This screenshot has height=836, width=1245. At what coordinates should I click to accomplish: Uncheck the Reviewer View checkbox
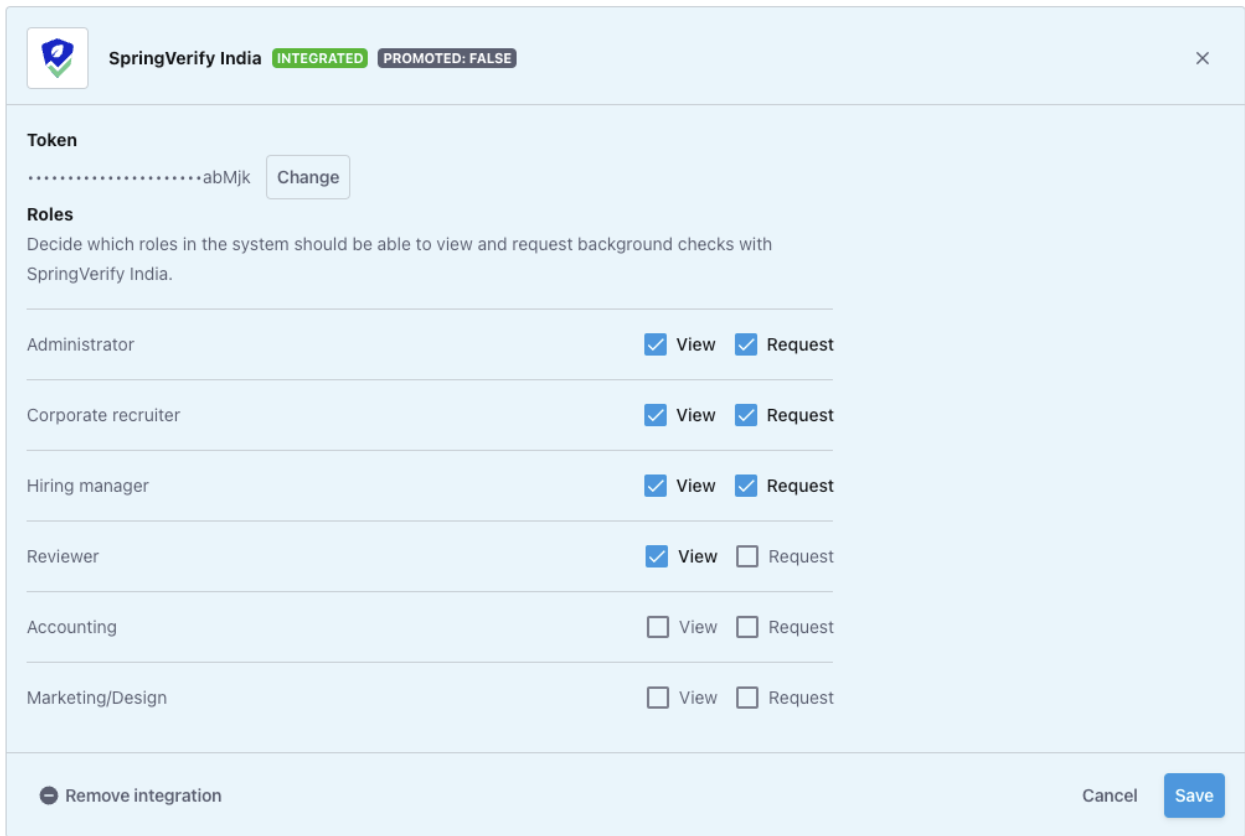[657, 557]
